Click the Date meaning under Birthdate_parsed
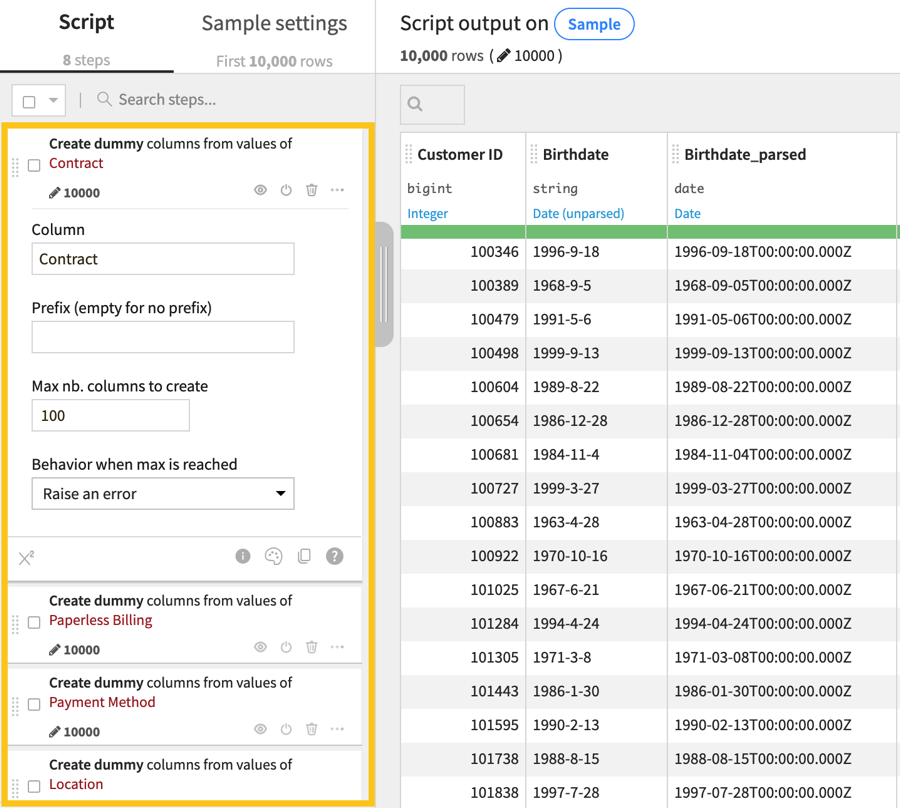Image resolution: width=900 pixels, height=808 pixels. pos(688,213)
